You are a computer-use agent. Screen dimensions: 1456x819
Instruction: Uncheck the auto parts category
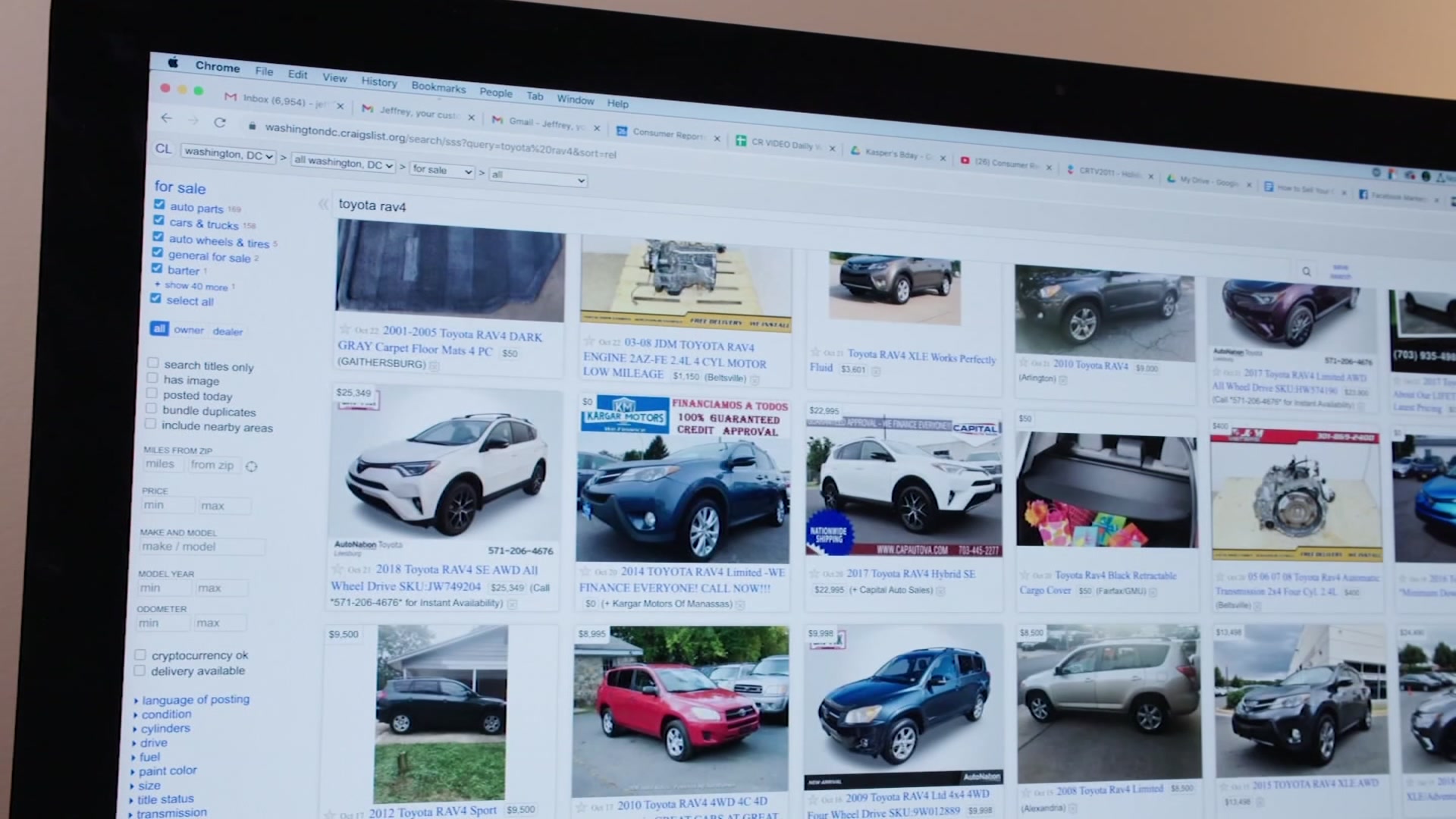tap(159, 204)
